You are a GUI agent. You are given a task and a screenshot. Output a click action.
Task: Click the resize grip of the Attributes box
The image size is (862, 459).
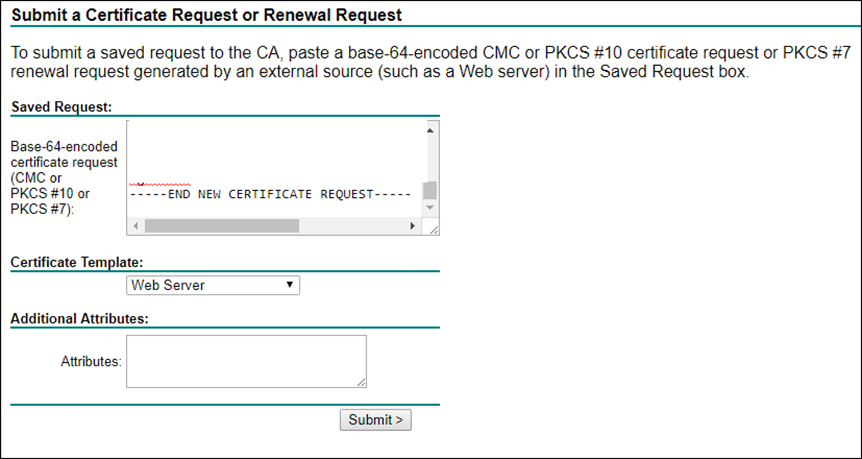pos(361,383)
